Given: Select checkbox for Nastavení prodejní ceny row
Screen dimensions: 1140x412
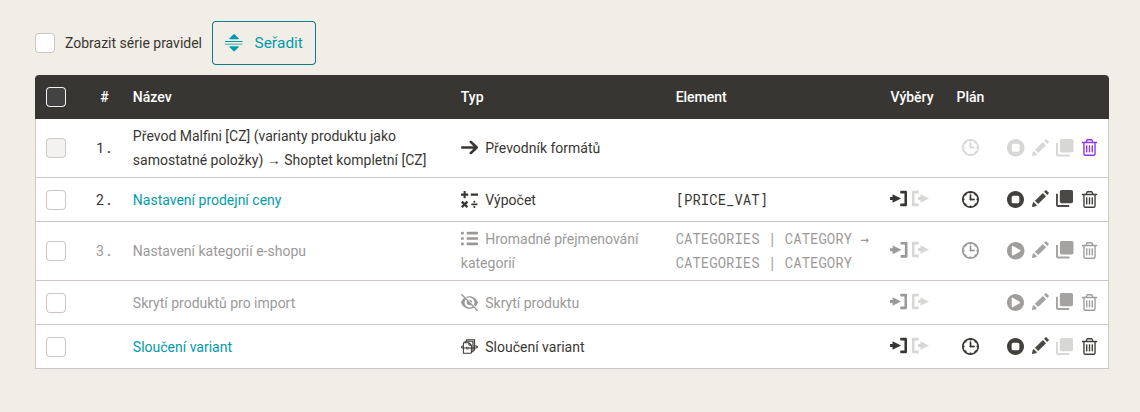Looking at the screenshot, I should (x=56, y=200).
